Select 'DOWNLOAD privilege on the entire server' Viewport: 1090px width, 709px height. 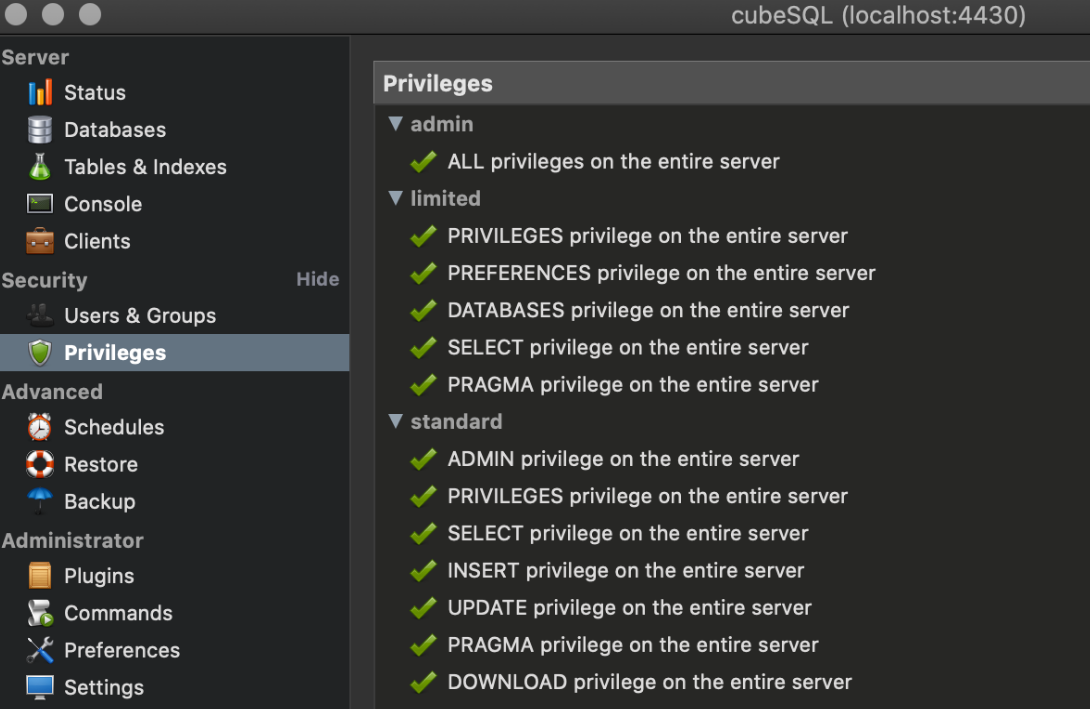tap(649, 682)
